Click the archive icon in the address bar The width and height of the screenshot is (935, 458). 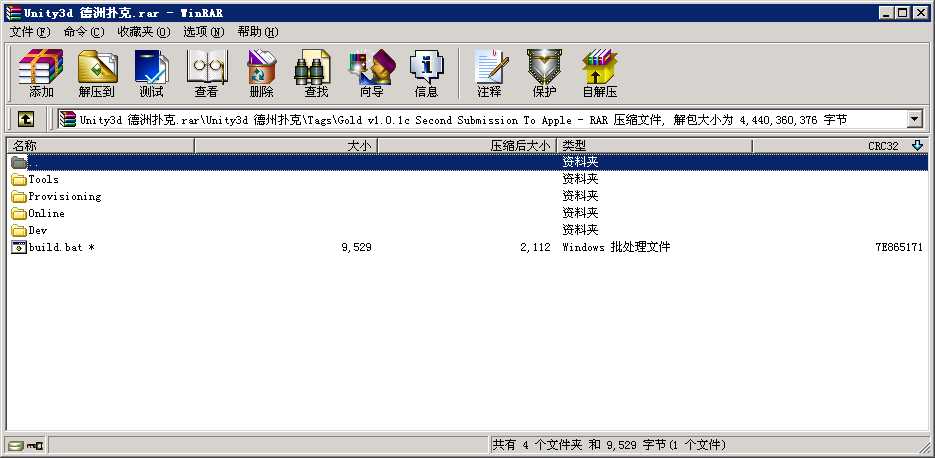pos(67,119)
